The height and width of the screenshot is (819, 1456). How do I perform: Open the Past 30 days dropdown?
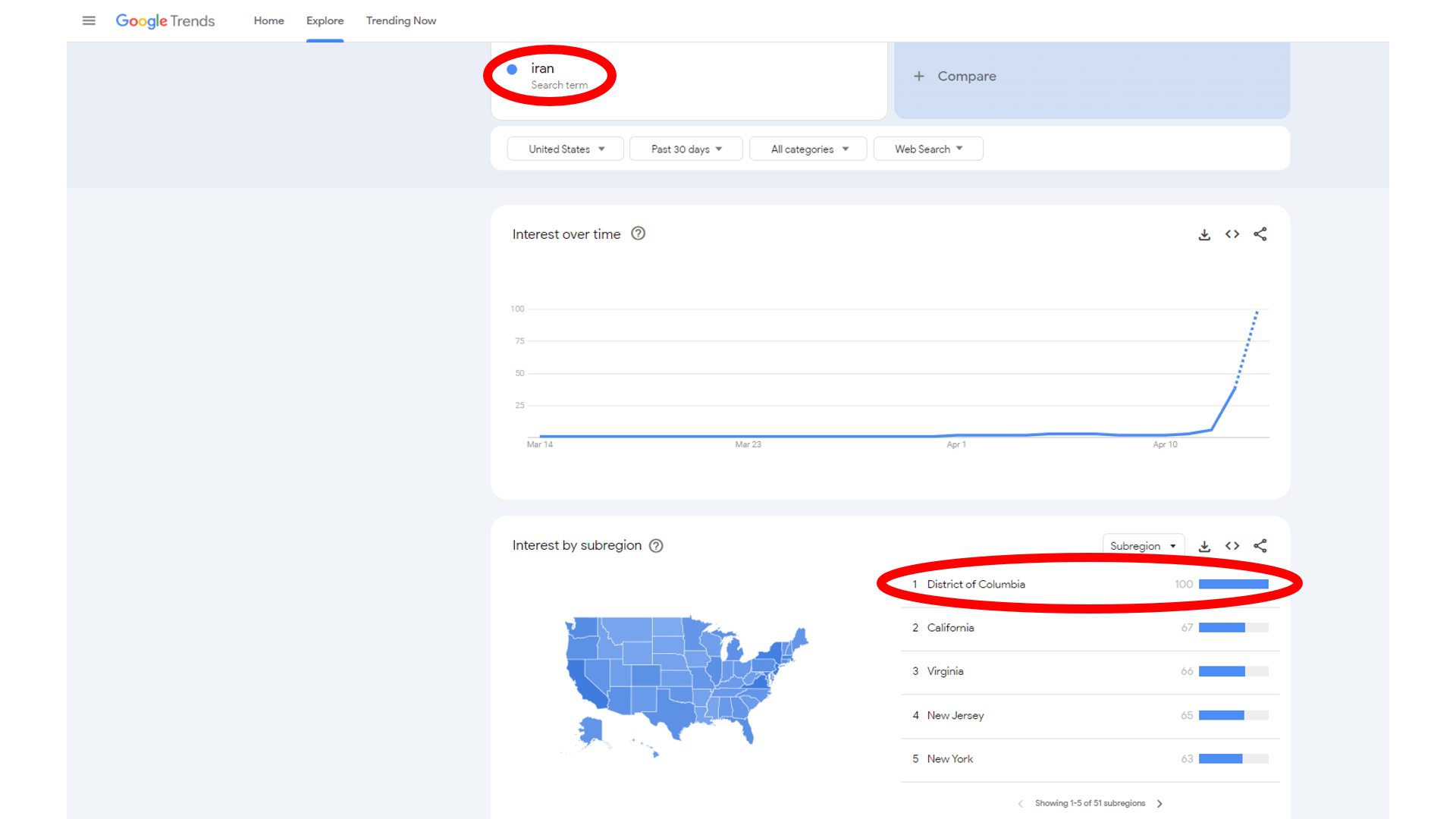[686, 149]
